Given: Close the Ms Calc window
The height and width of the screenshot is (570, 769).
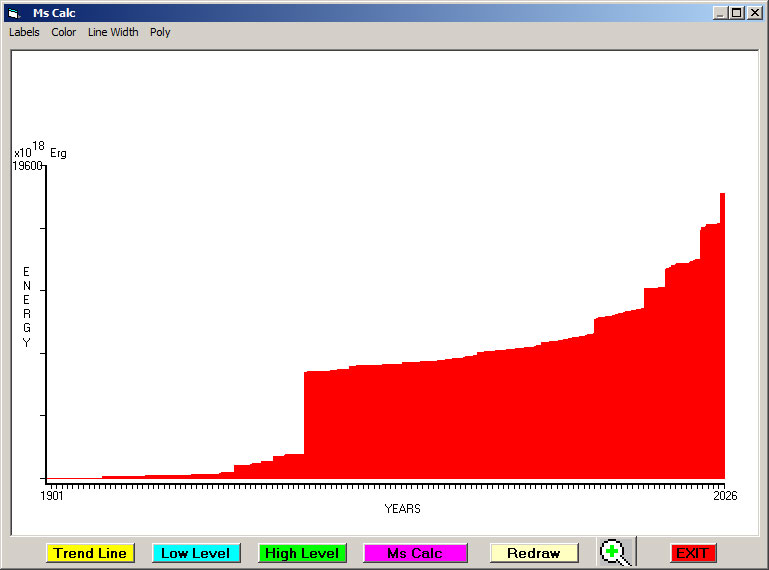Looking at the screenshot, I should [x=754, y=13].
